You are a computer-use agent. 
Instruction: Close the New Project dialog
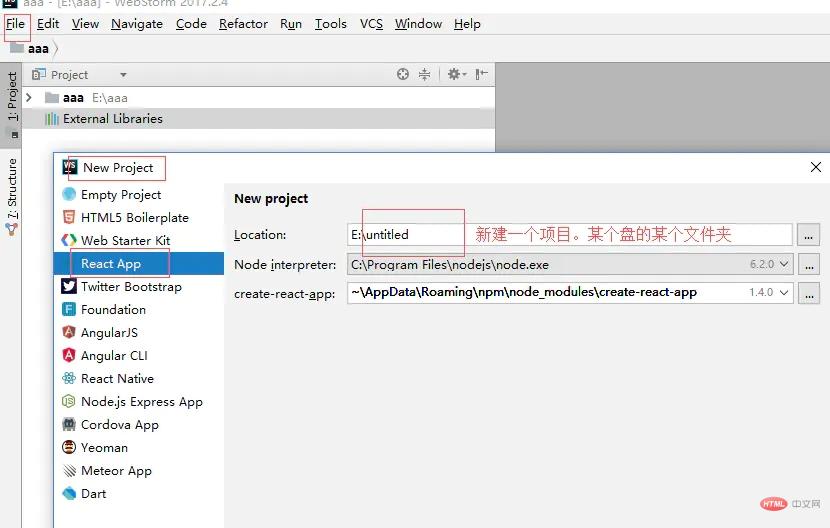pos(816,167)
